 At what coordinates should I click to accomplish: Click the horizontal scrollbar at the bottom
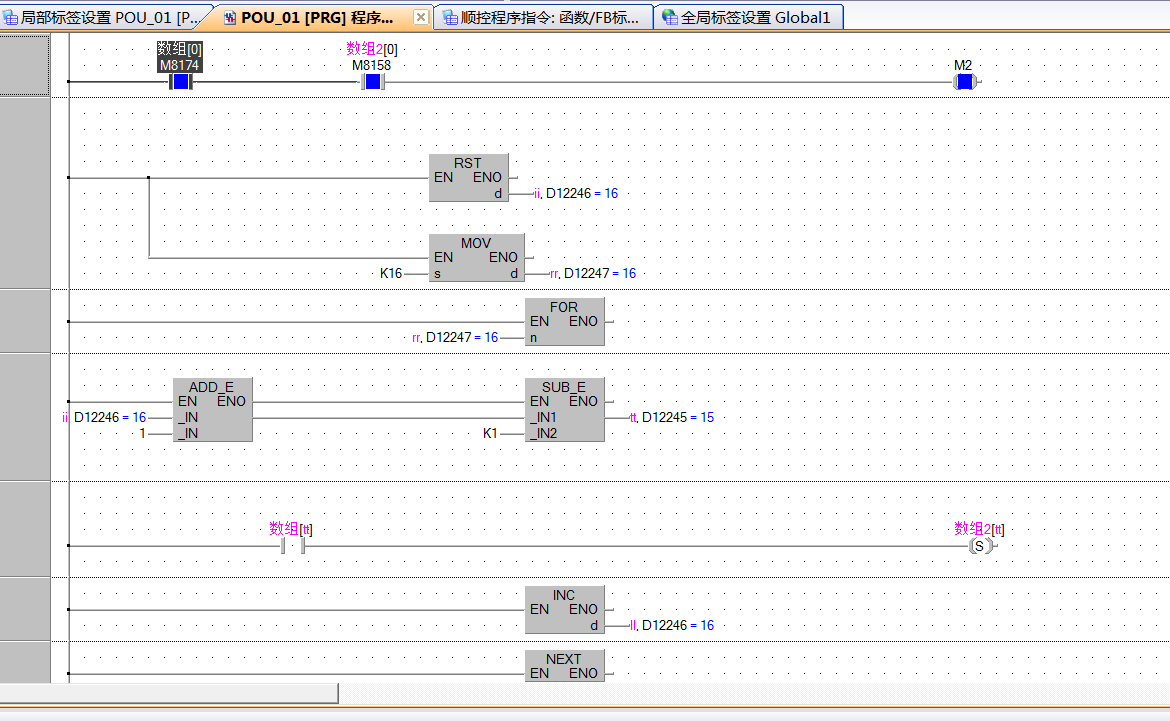(x=169, y=693)
